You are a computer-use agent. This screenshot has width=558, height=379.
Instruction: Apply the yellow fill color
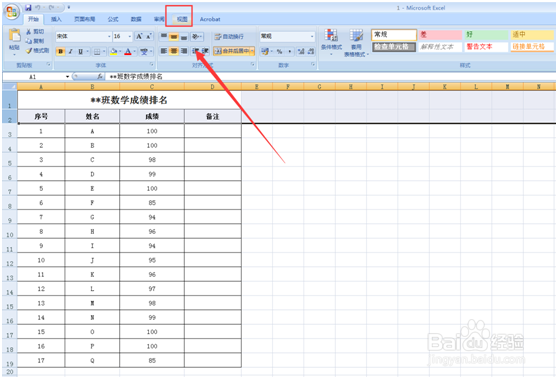114,52
